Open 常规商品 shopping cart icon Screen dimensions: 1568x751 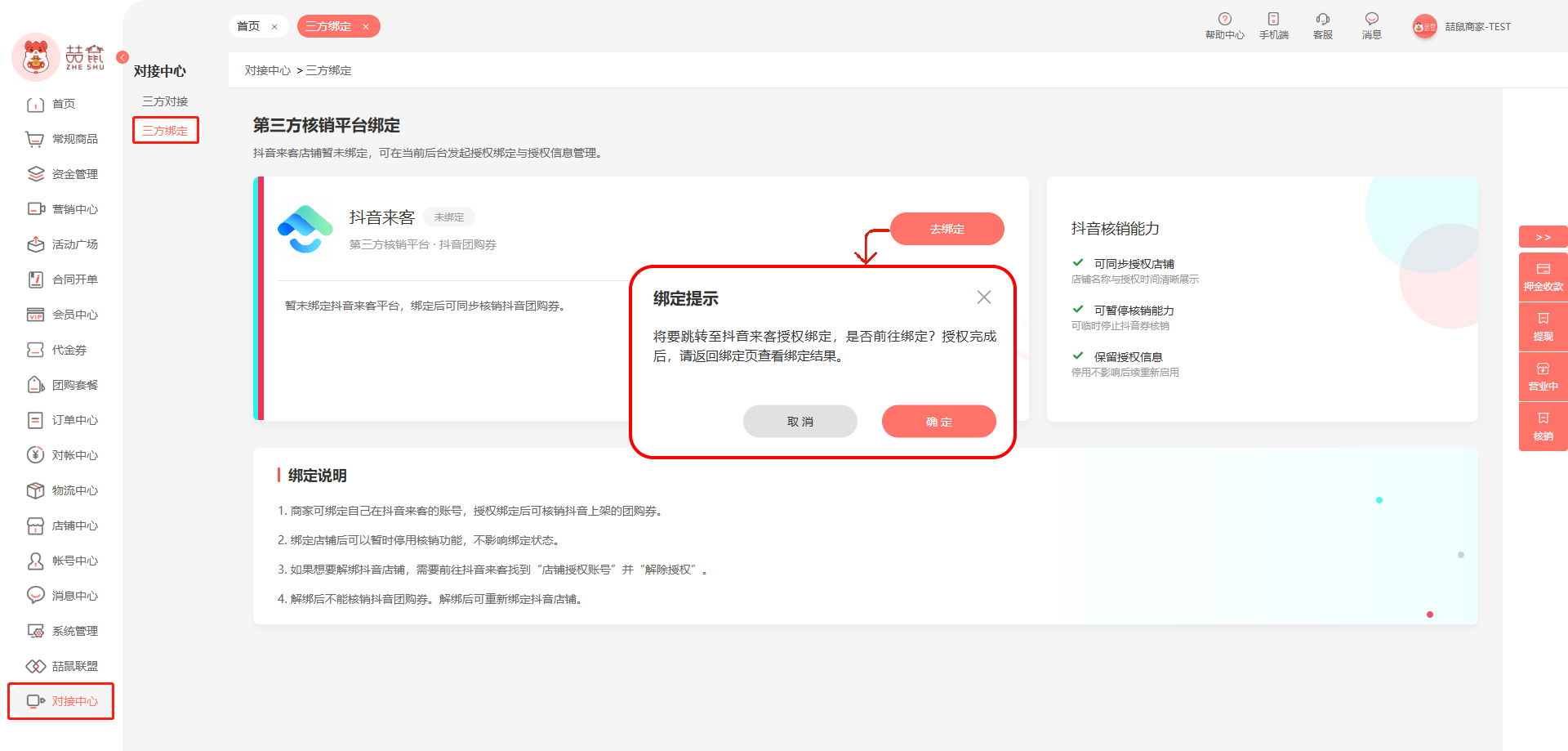pos(35,140)
